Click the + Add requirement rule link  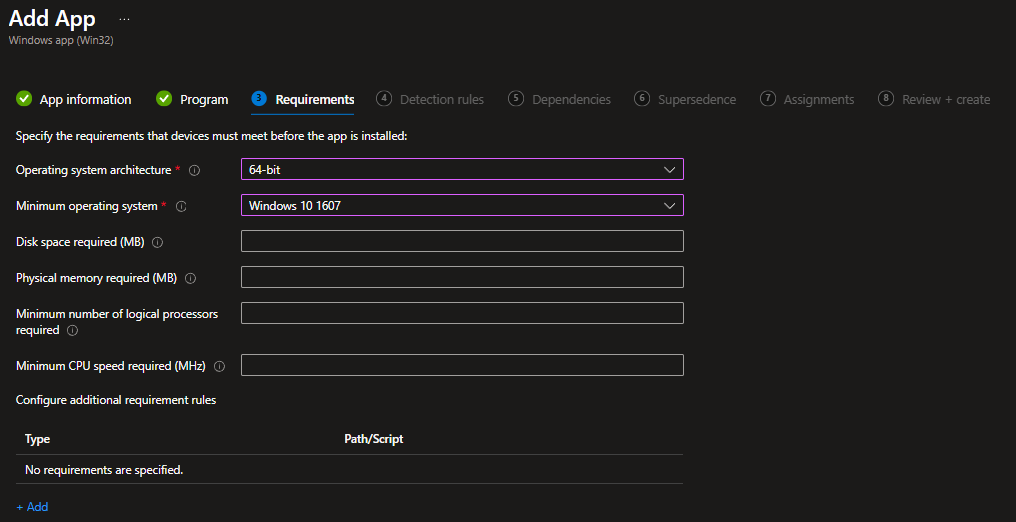pos(32,506)
